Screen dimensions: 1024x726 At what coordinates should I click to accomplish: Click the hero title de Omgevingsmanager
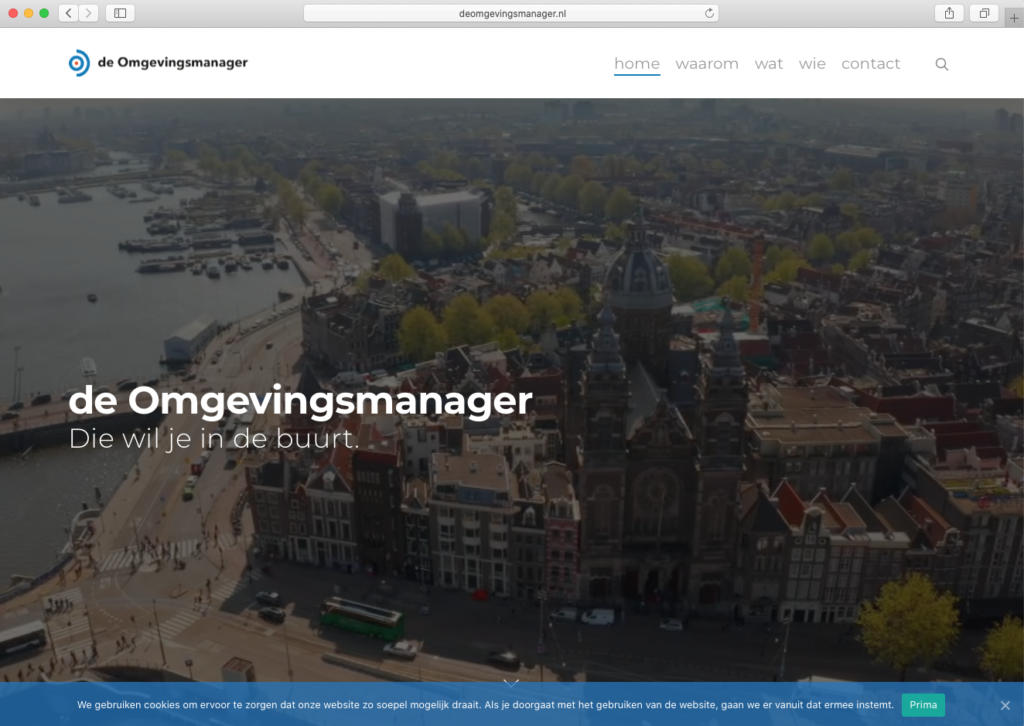pos(300,400)
